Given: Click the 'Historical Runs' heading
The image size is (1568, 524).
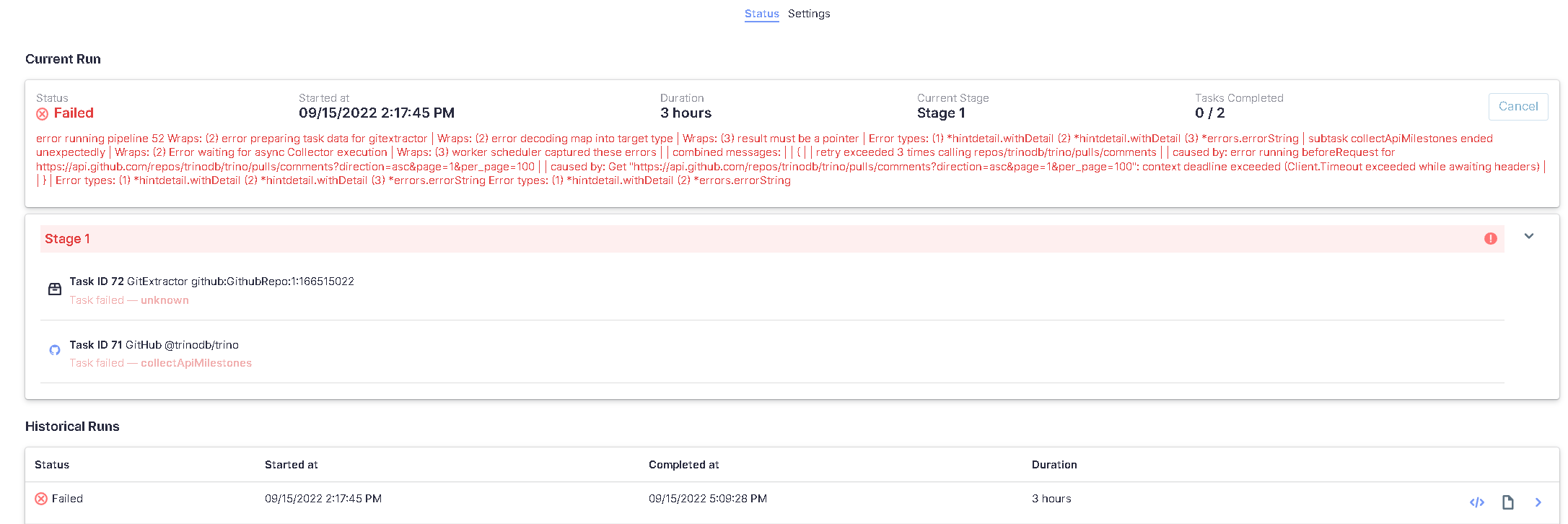Looking at the screenshot, I should click(x=72, y=427).
